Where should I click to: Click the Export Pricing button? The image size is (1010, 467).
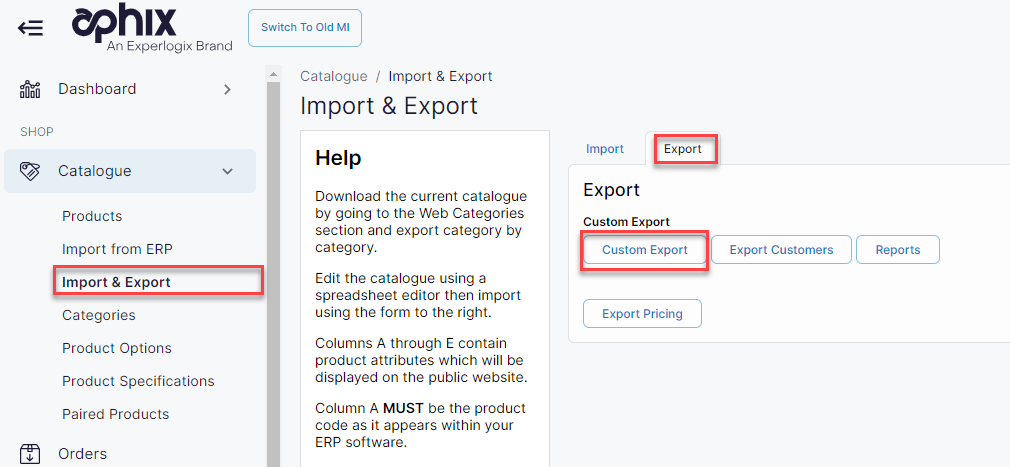(642, 314)
